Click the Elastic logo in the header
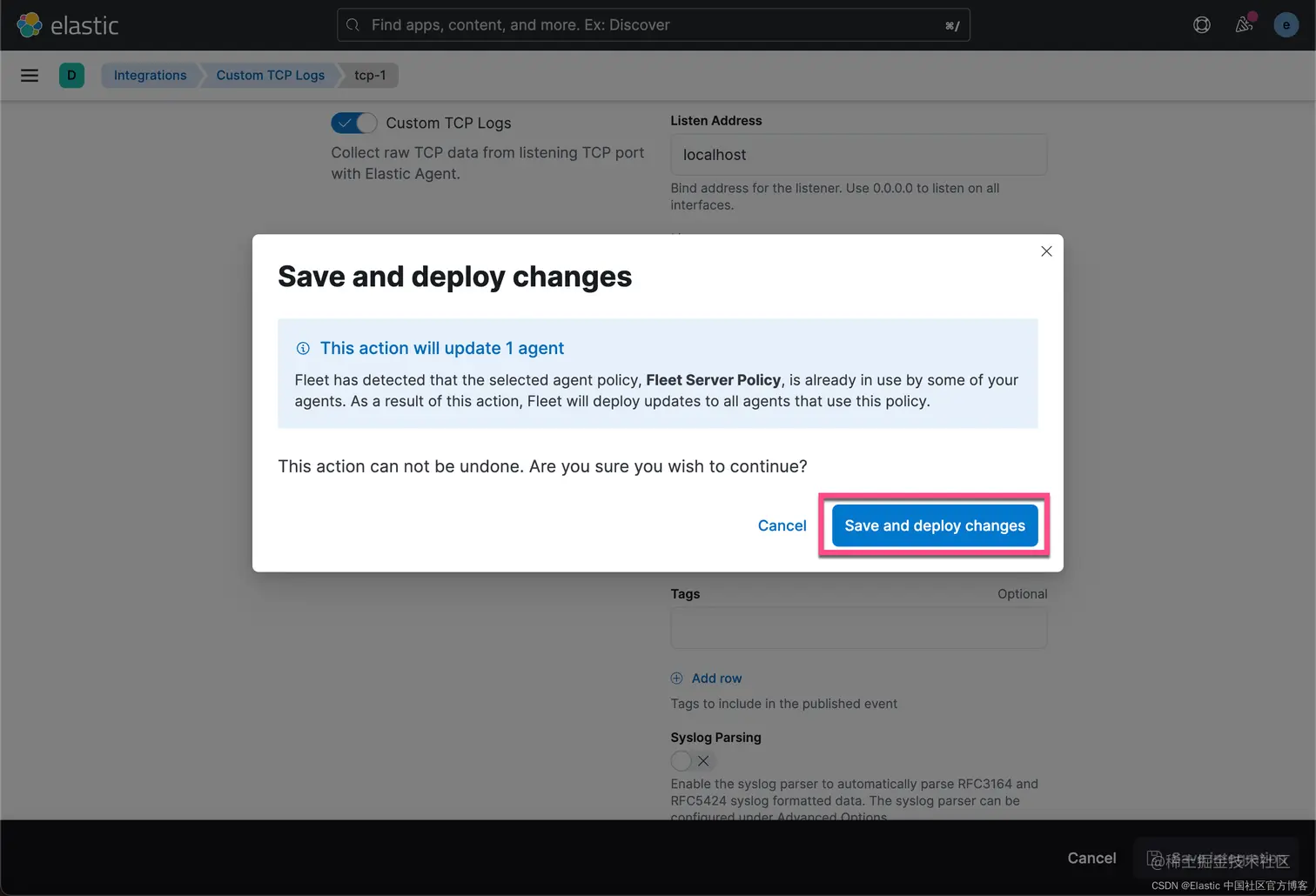 pos(68,25)
